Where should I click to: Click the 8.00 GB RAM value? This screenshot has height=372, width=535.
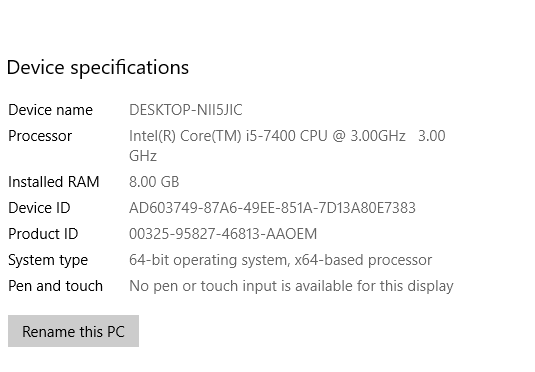154,182
